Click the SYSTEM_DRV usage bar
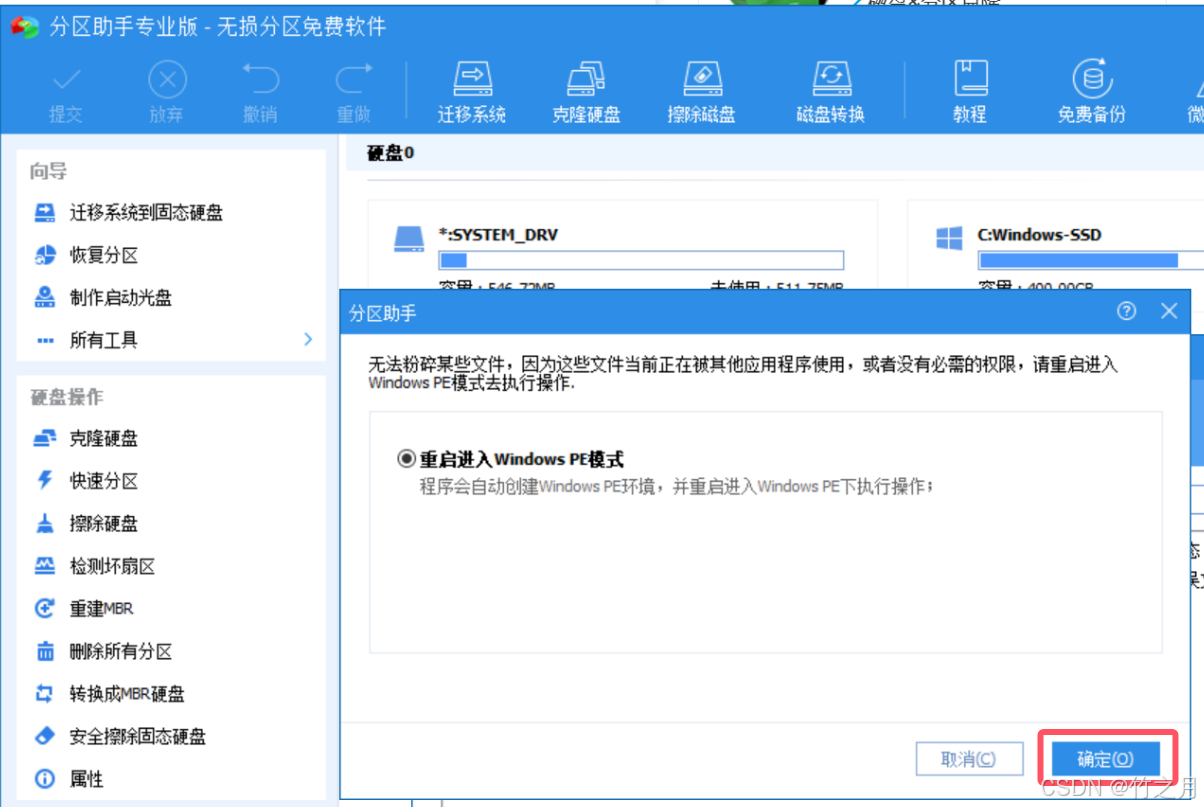This screenshot has width=1204, height=807. [641, 260]
